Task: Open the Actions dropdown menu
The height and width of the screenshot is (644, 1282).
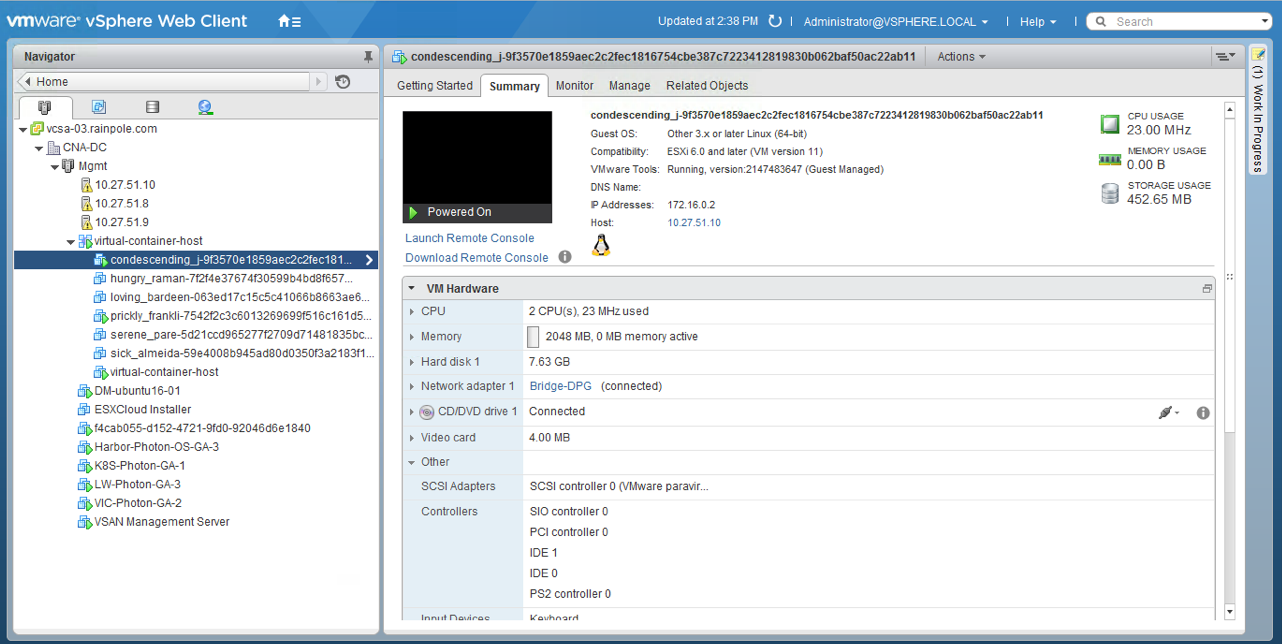Action: point(960,57)
